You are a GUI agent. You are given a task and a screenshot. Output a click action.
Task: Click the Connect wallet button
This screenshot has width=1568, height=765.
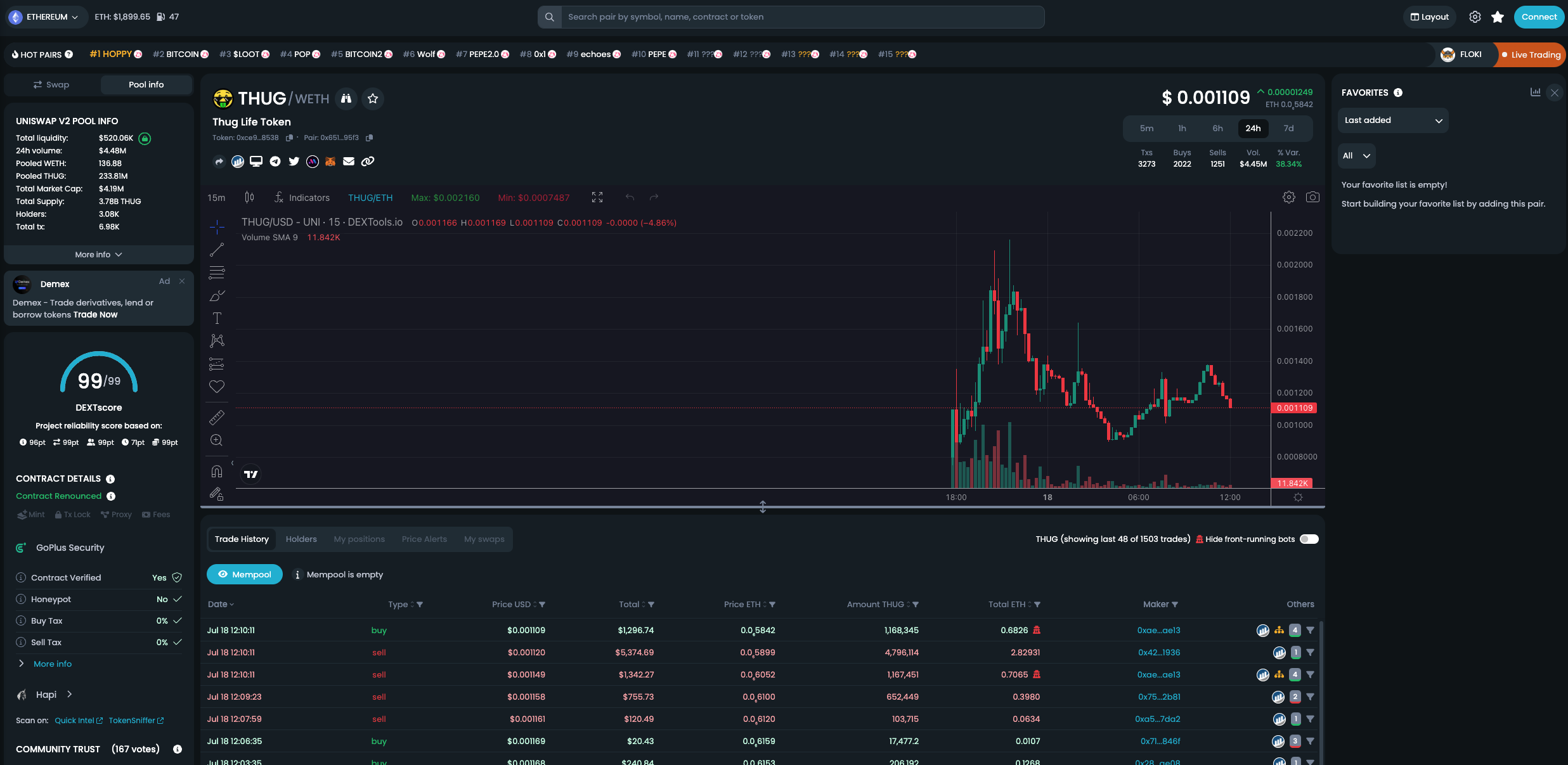click(1539, 17)
